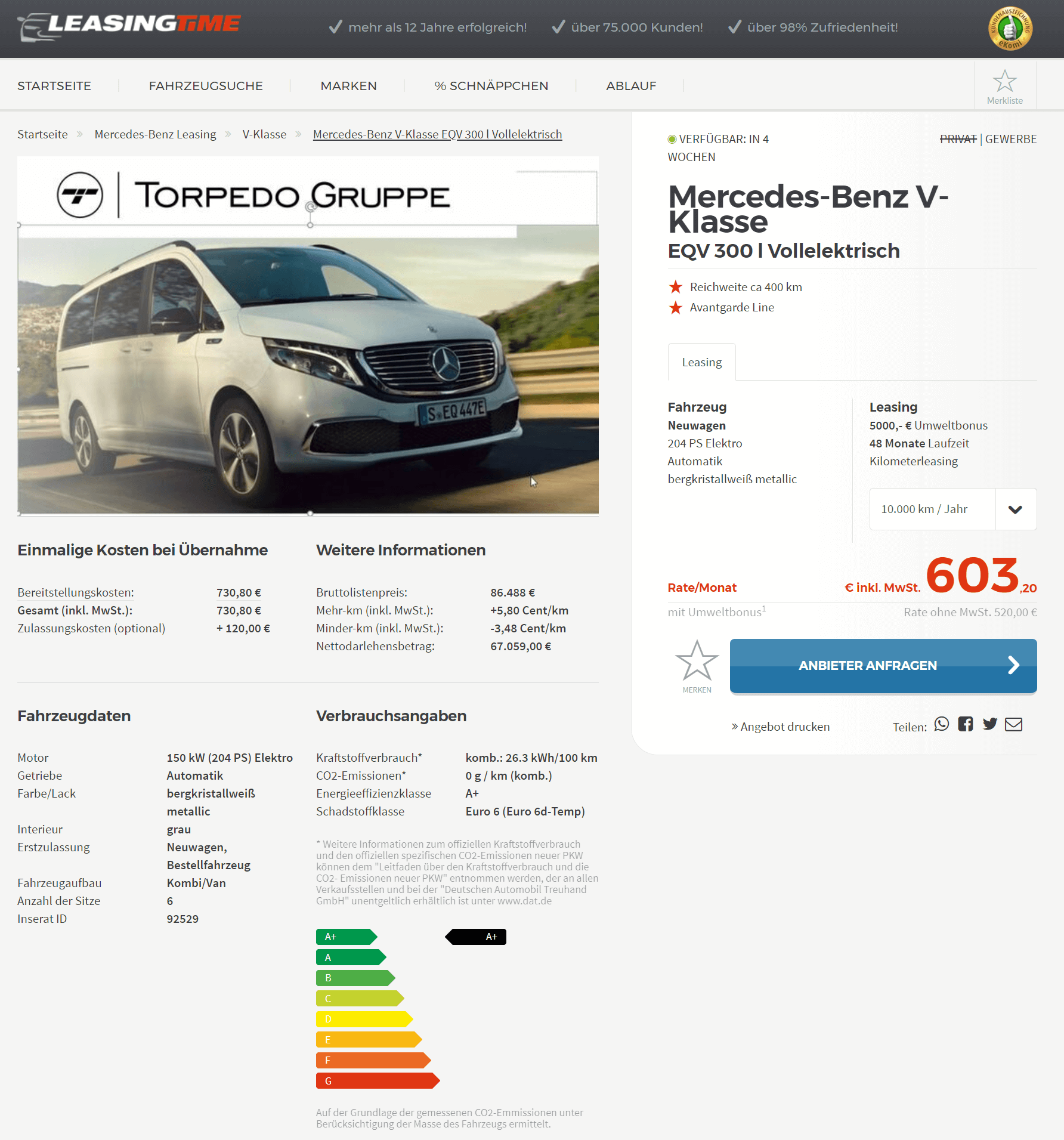Image resolution: width=1064 pixels, height=1140 pixels.
Task: Click Angebot drucken link
Action: pyautogui.click(x=780, y=727)
